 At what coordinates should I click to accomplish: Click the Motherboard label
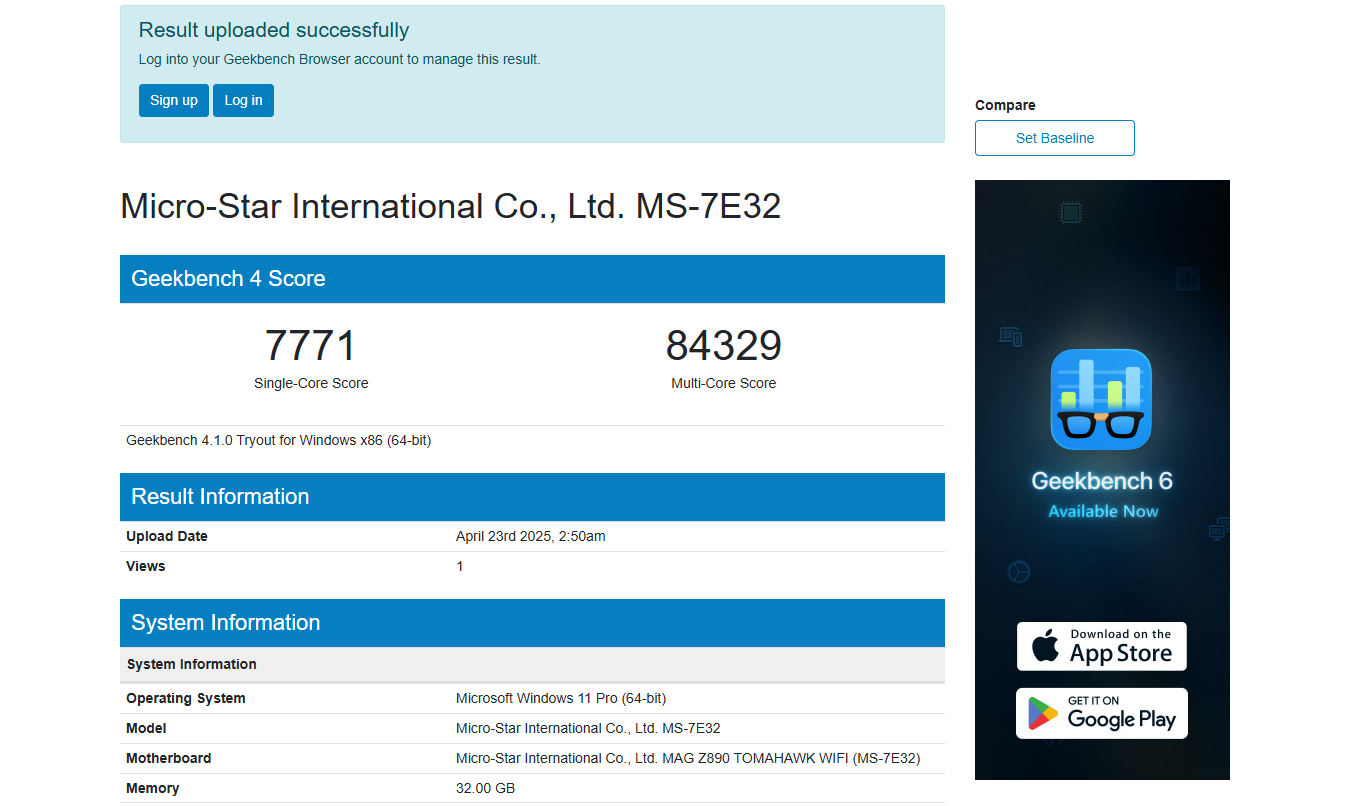[169, 758]
